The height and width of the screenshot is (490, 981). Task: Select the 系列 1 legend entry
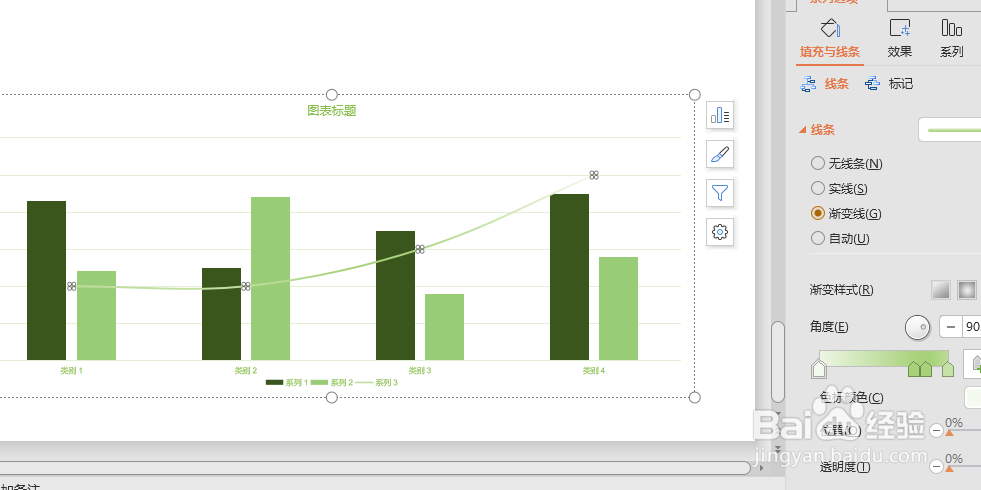tap(287, 382)
